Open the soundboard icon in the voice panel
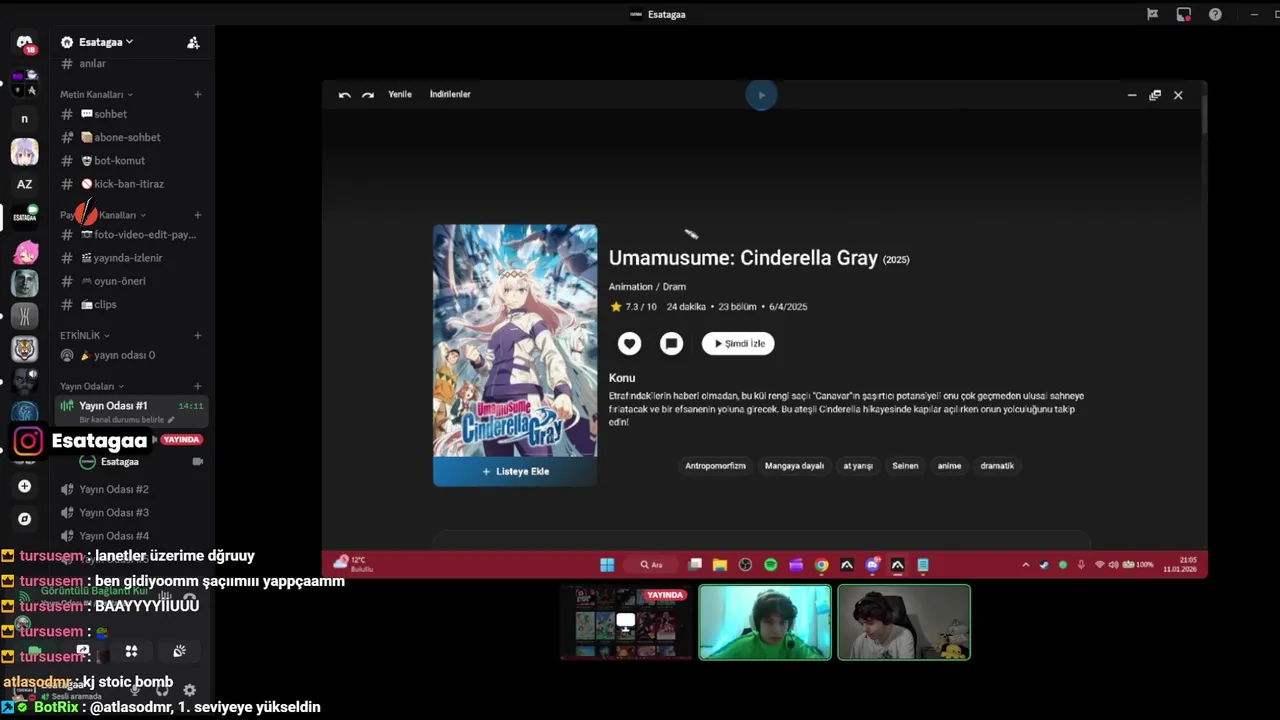Image resolution: width=1280 pixels, height=720 pixels. [179, 651]
